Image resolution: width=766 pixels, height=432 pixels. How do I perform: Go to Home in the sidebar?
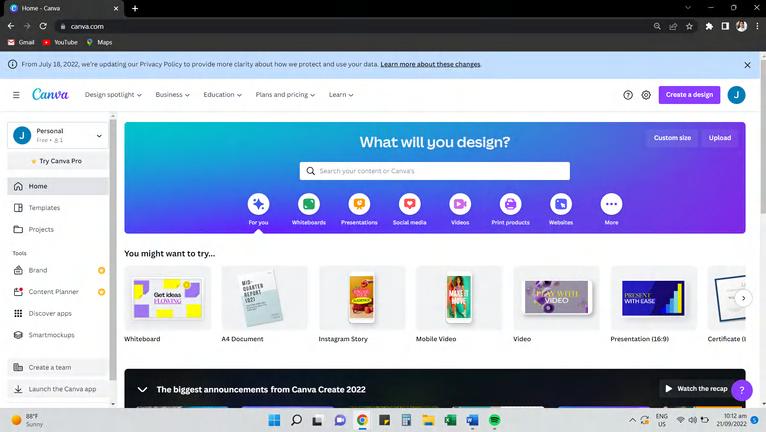pos(58,186)
